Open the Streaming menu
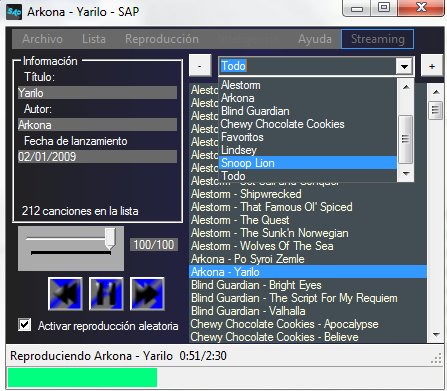The width and height of the screenshot is (447, 391). point(378,39)
